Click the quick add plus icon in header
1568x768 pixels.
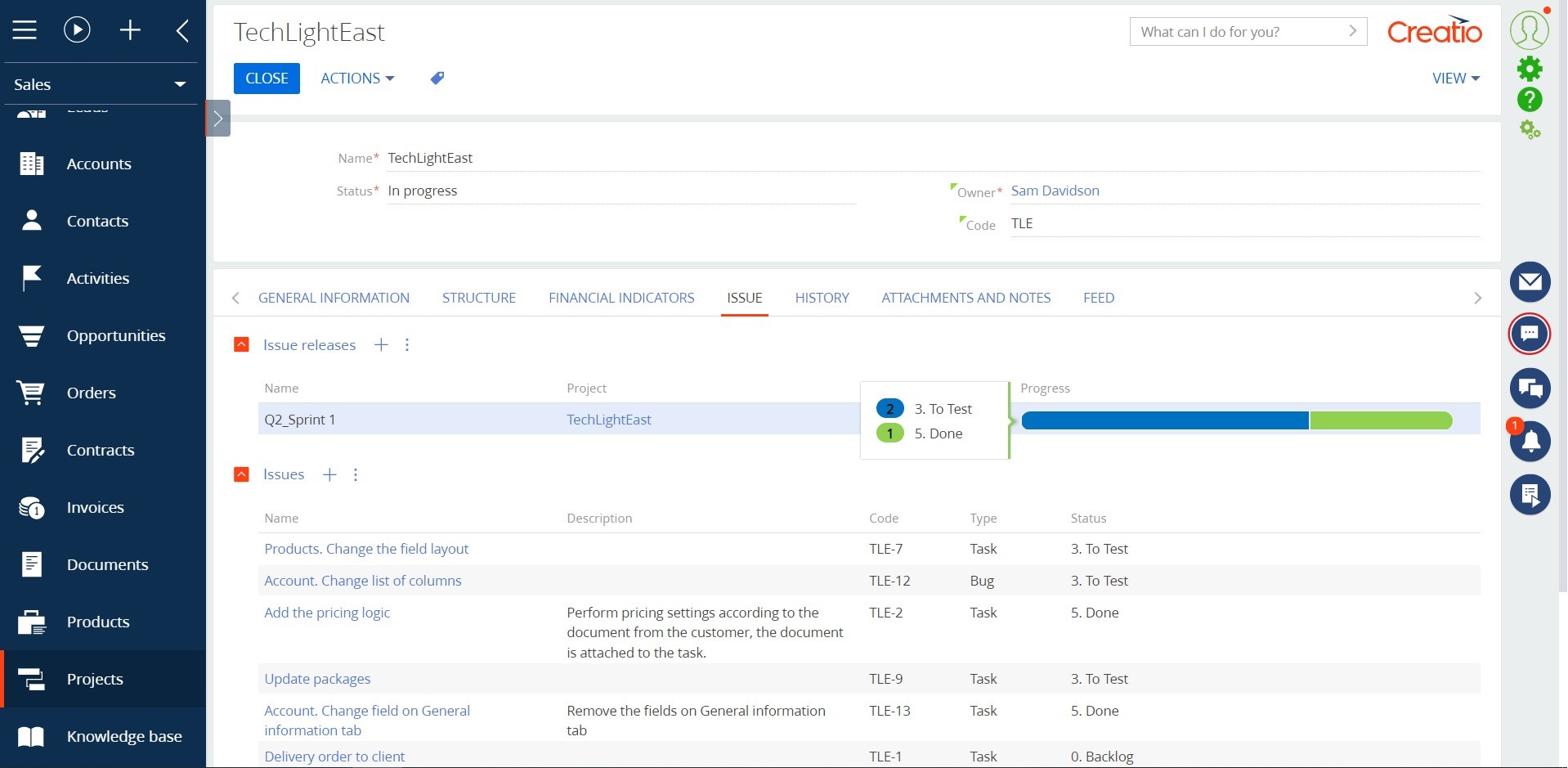click(130, 29)
